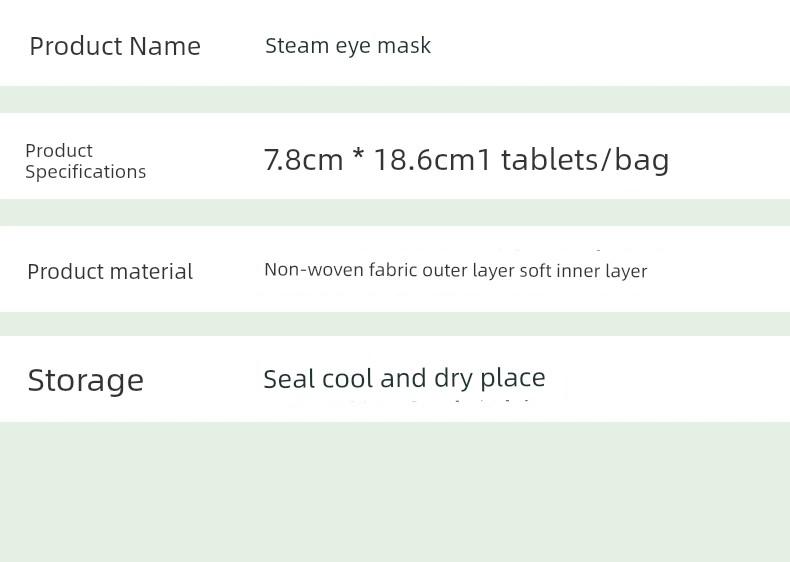Click the asterisk between the dimensions

[358, 159]
